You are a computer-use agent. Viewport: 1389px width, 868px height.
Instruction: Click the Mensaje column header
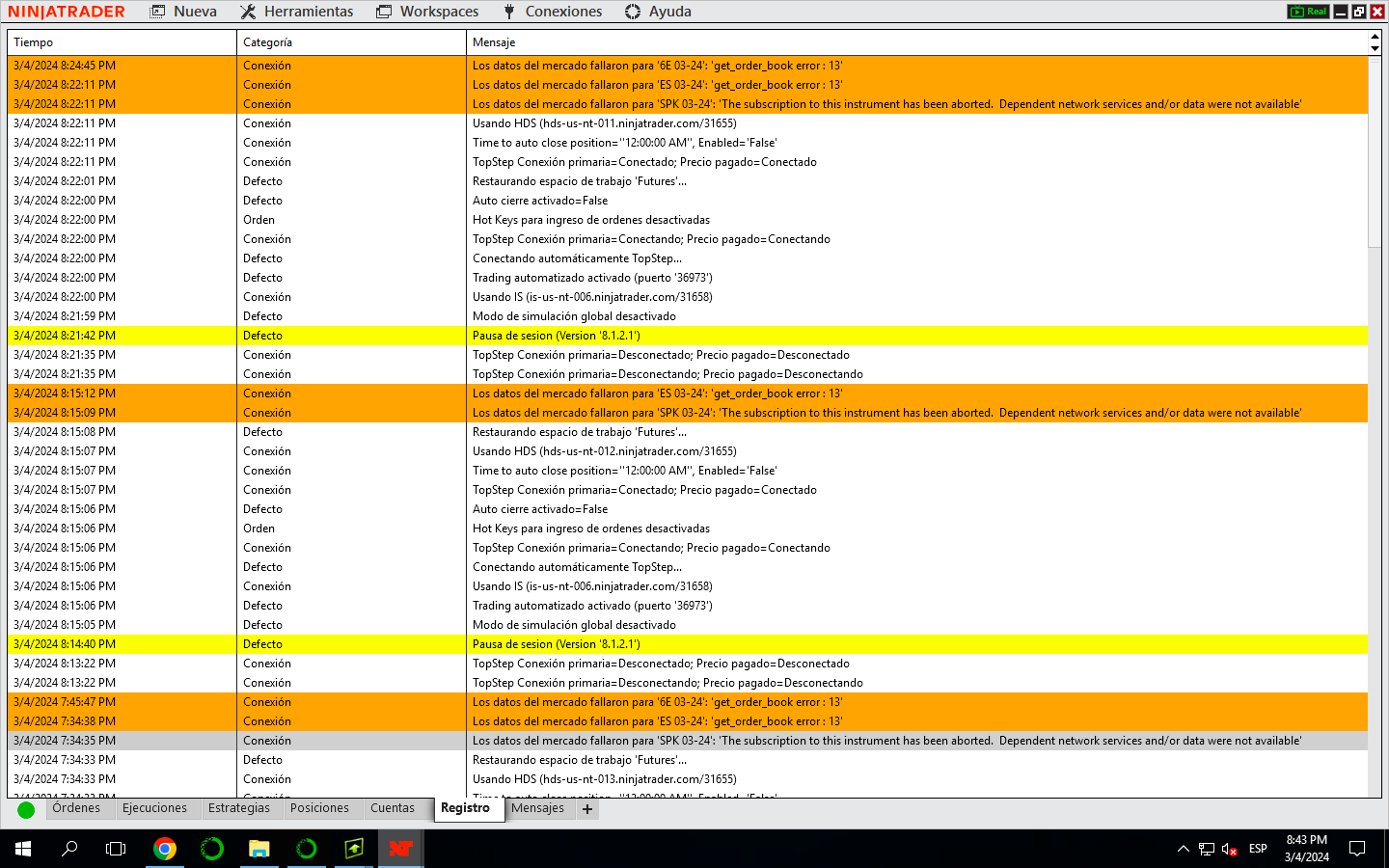coord(916,42)
